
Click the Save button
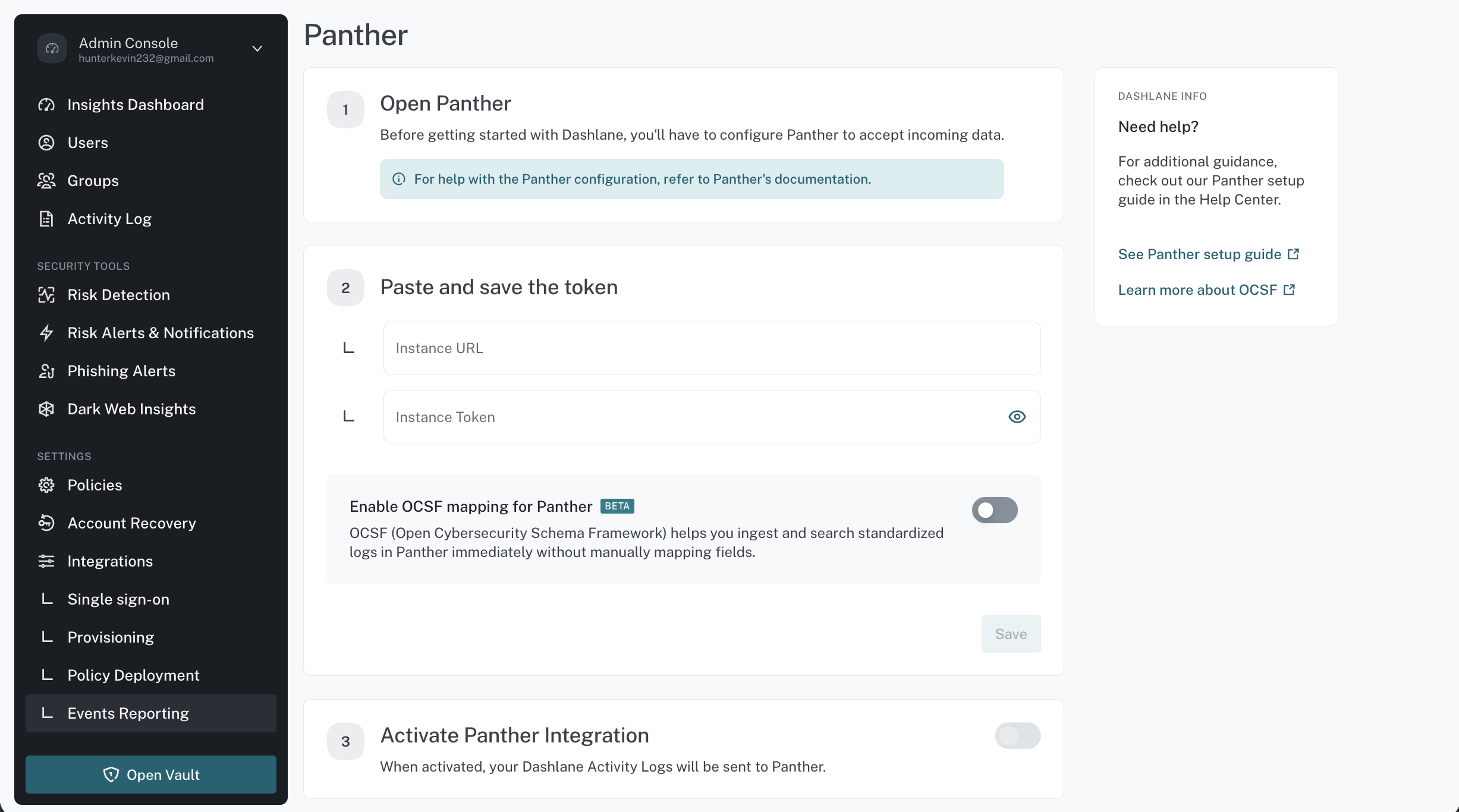coord(1011,634)
